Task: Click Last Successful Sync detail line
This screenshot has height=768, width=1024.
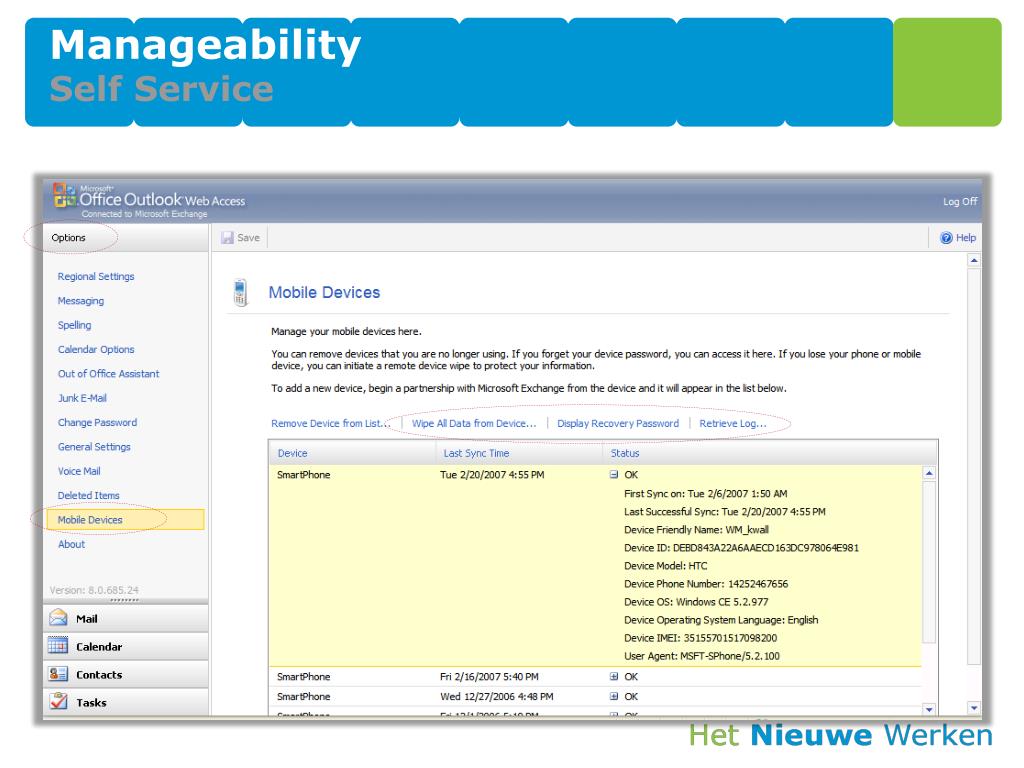Action: click(725, 511)
